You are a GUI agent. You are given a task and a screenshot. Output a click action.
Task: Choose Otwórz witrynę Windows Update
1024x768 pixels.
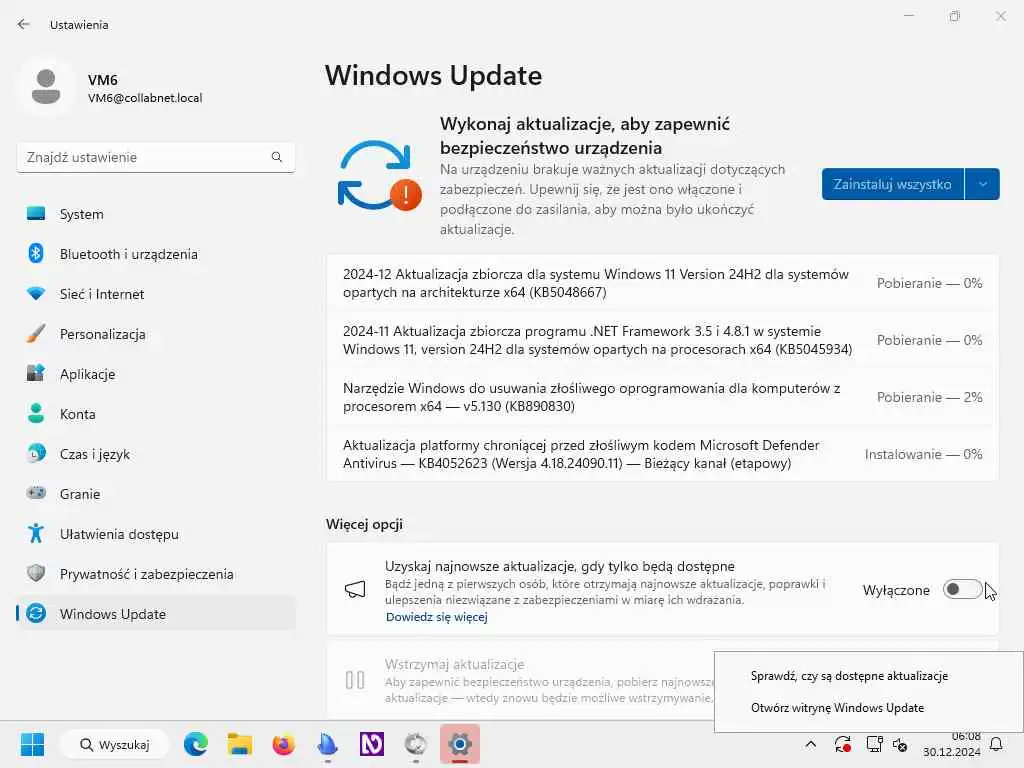click(x=837, y=708)
